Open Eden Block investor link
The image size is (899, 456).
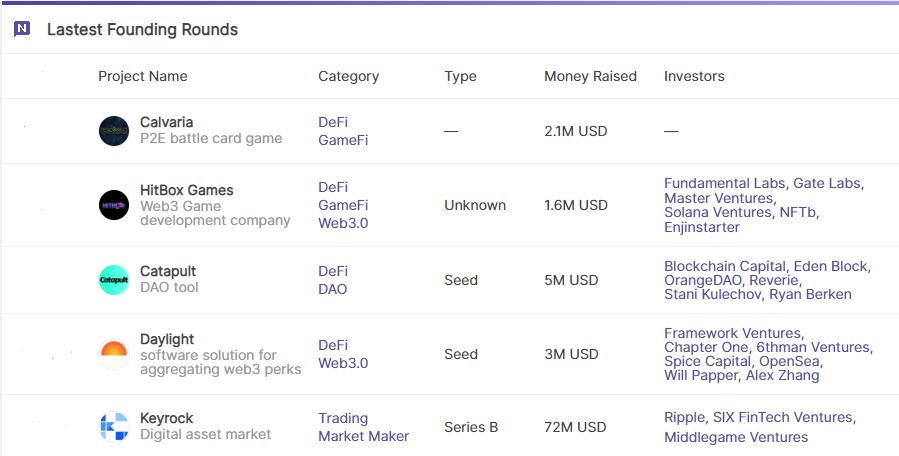point(830,266)
